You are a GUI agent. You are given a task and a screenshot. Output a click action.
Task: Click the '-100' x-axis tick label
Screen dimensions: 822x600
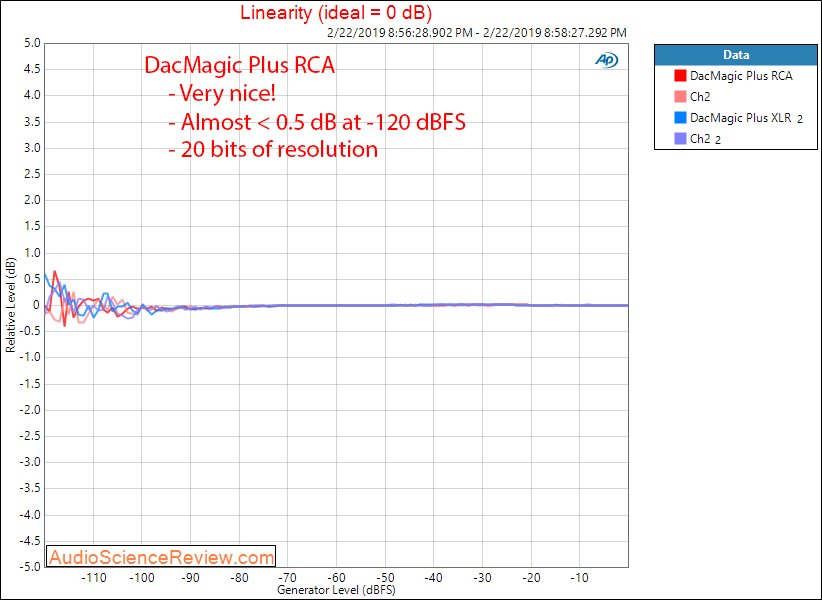click(x=142, y=578)
